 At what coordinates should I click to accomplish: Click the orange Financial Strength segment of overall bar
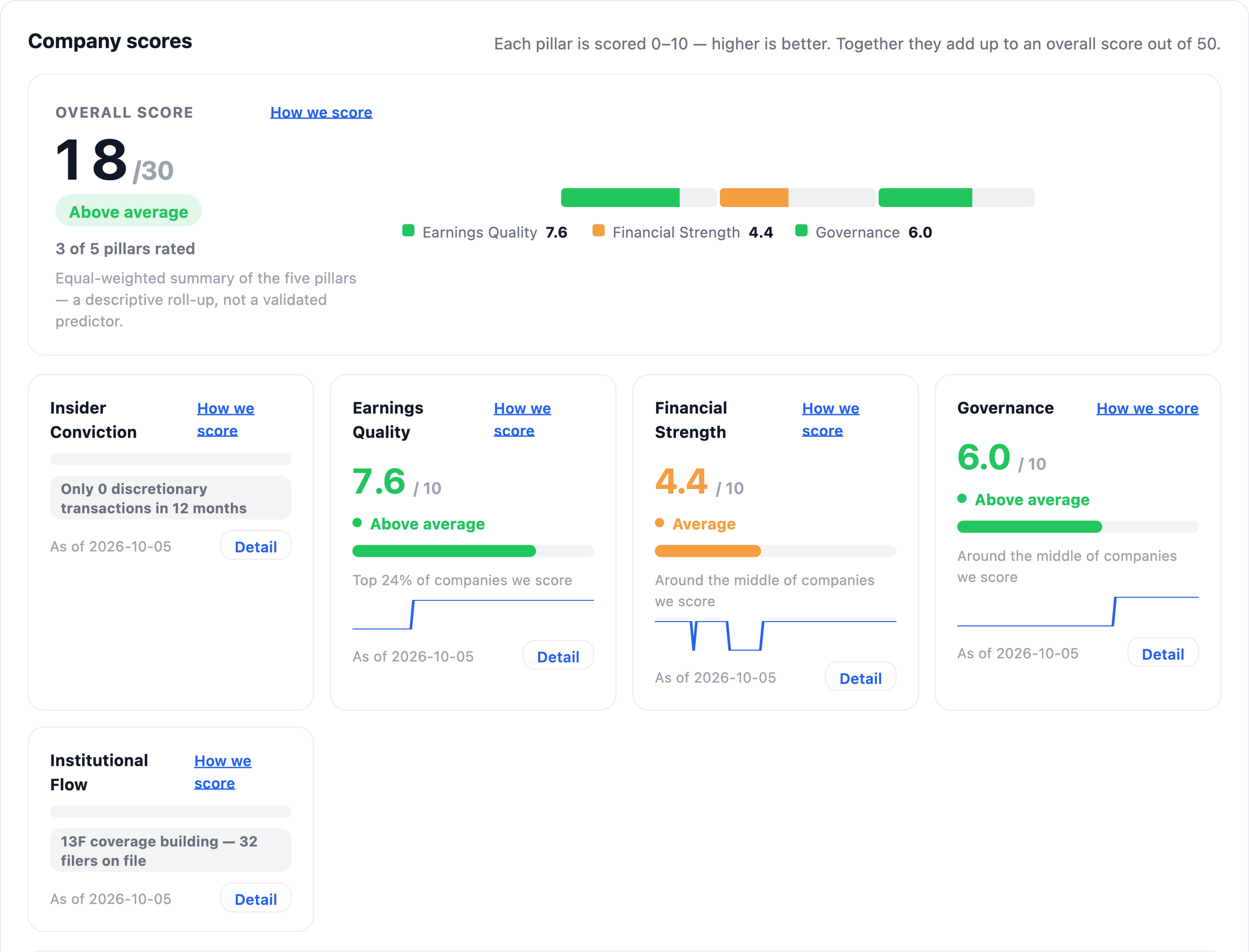pos(754,197)
